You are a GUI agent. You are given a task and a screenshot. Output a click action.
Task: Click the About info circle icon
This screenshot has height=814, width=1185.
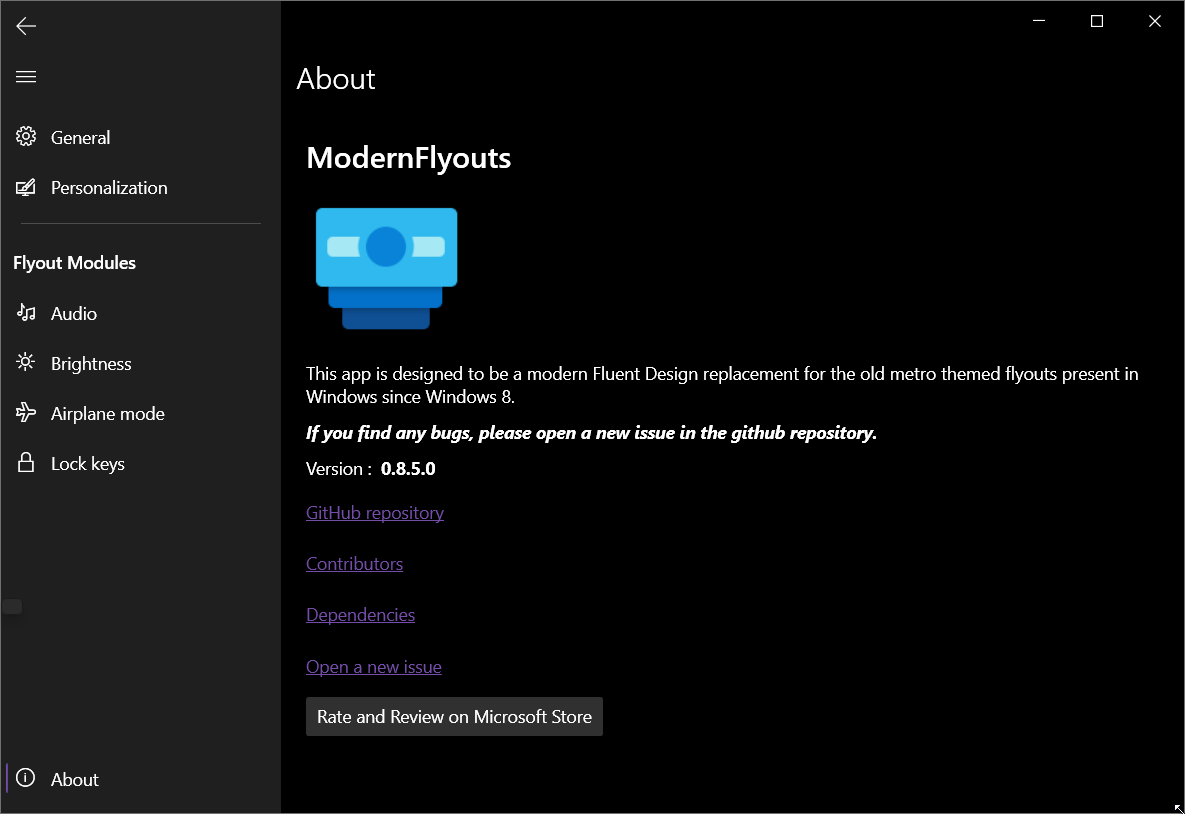(26, 778)
